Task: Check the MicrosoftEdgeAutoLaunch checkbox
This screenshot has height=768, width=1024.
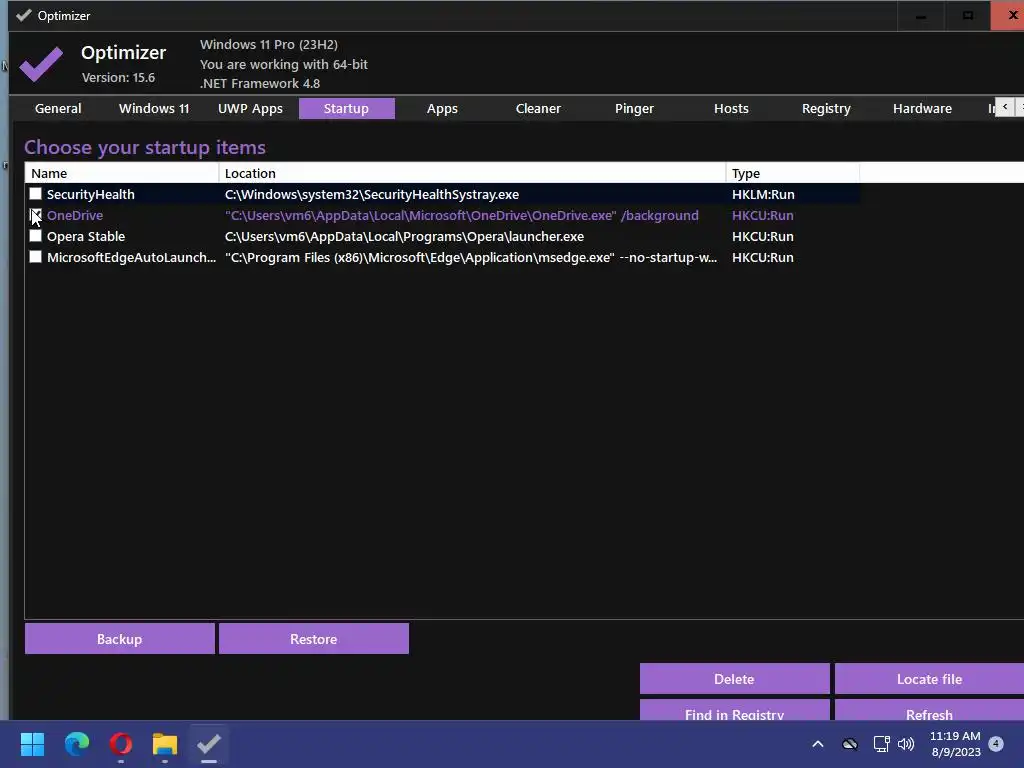Action: coord(35,257)
